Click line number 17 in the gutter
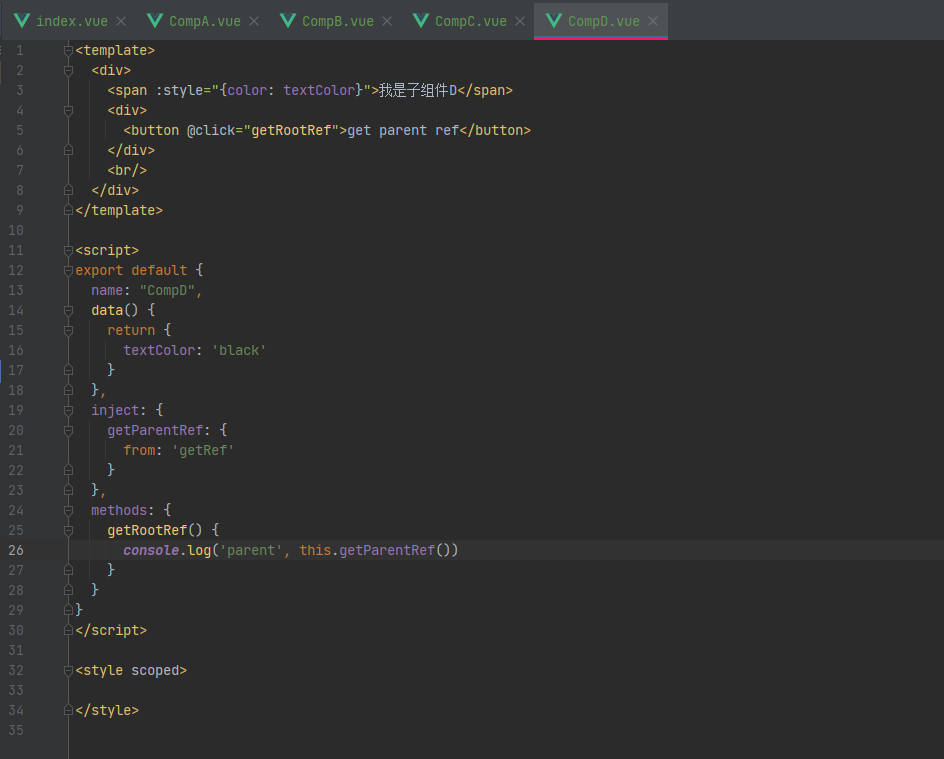 coord(16,370)
